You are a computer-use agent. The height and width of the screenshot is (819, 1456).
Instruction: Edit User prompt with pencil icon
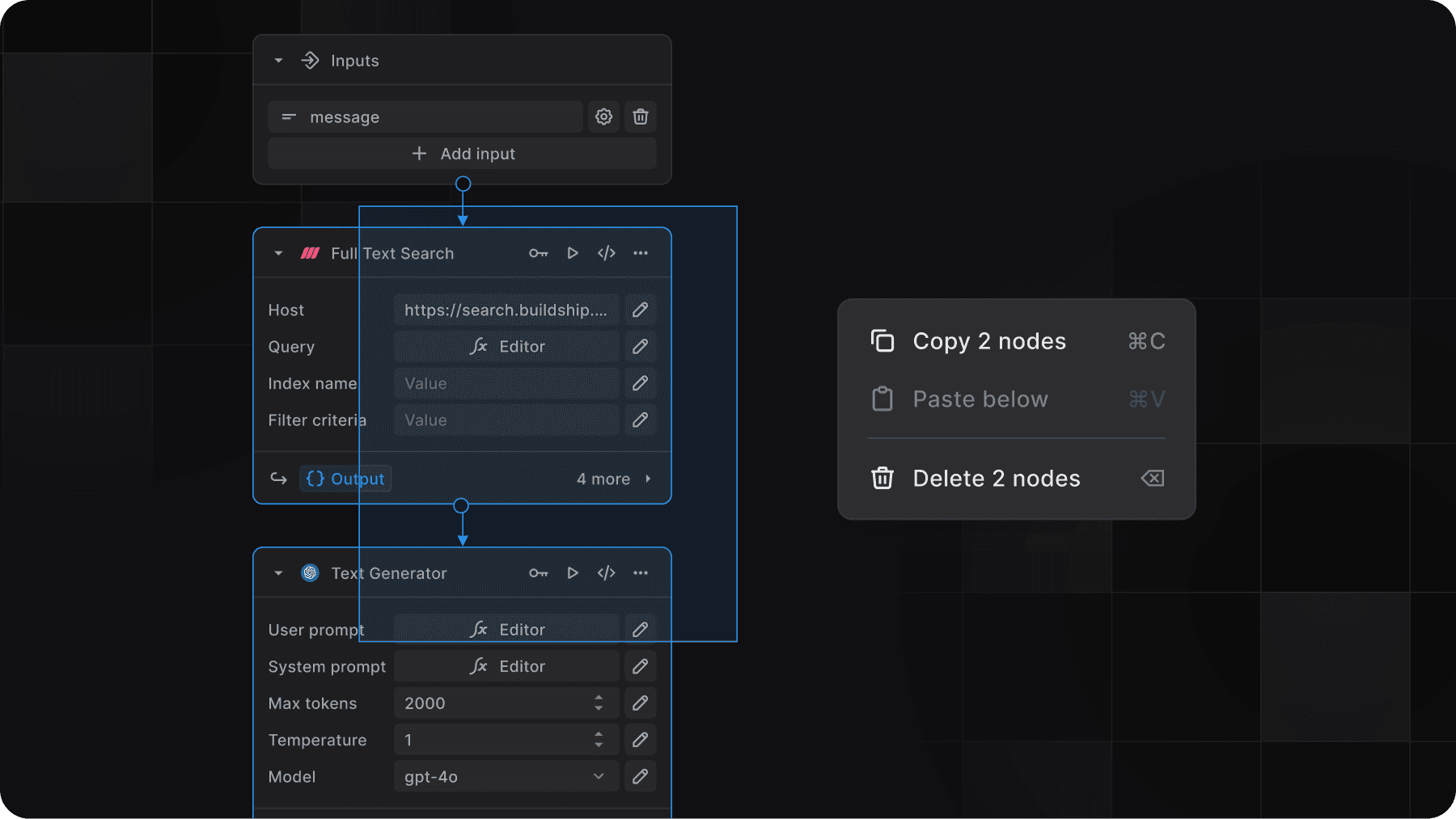click(x=641, y=630)
